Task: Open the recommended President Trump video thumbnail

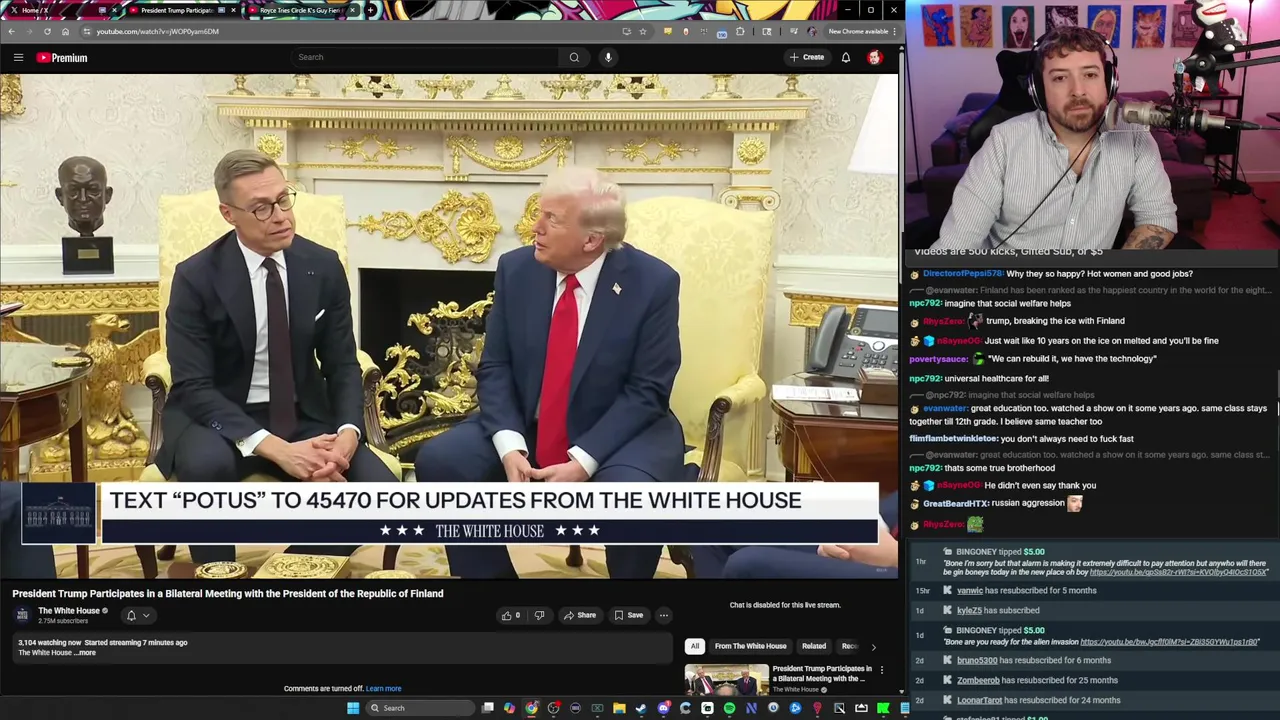Action: coord(726,680)
